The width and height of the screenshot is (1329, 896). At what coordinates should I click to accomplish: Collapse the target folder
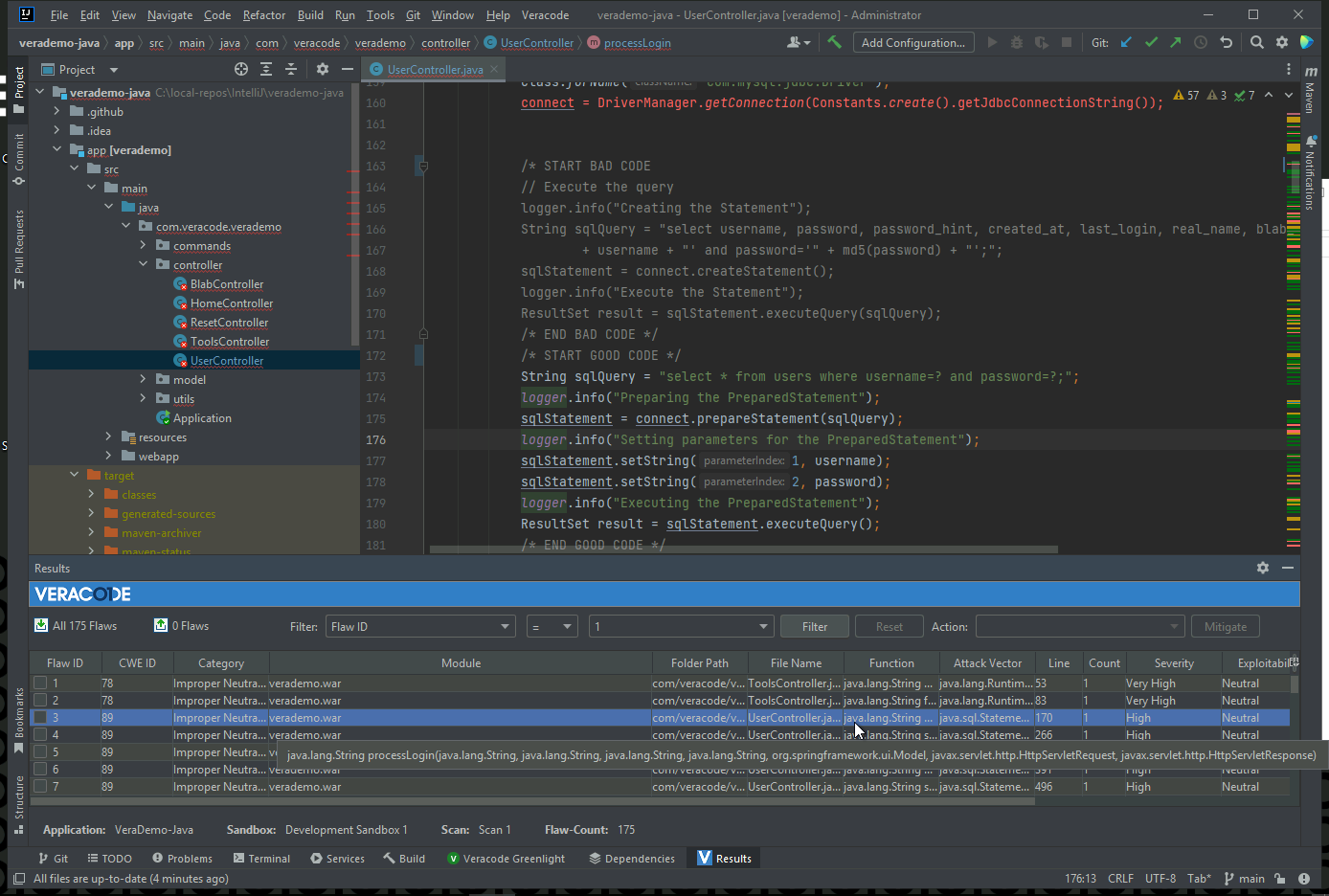[74, 476]
